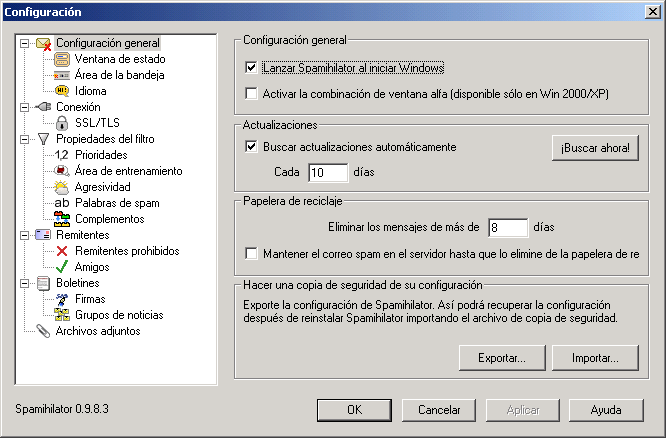Click the Ventana de estado tree icon
Image resolution: width=666 pixels, height=438 pixels.
click(x=62, y=59)
